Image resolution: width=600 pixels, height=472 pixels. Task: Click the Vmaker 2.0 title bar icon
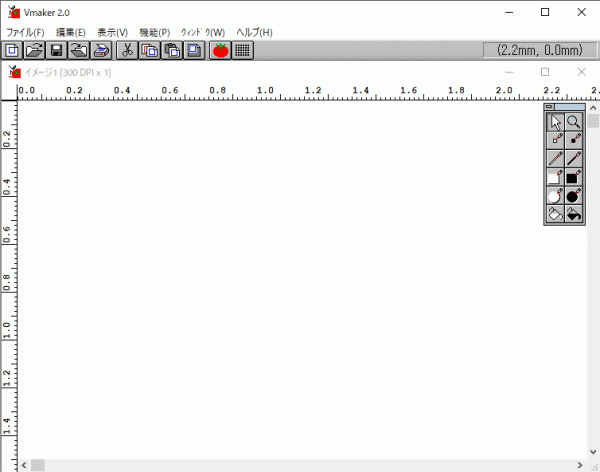point(14,12)
